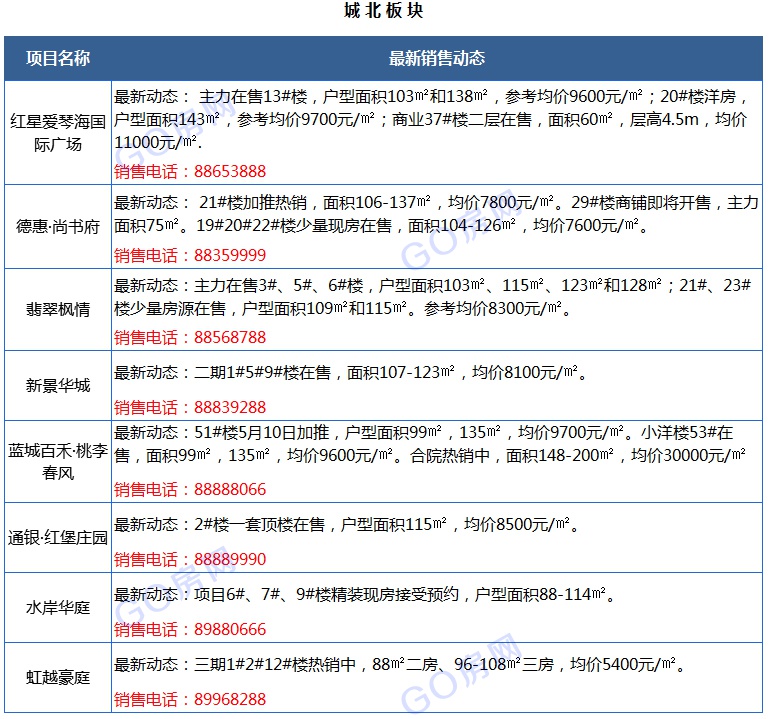
Task: Select project name 红星爱琴海国际广场
Action: (x=58, y=133)
